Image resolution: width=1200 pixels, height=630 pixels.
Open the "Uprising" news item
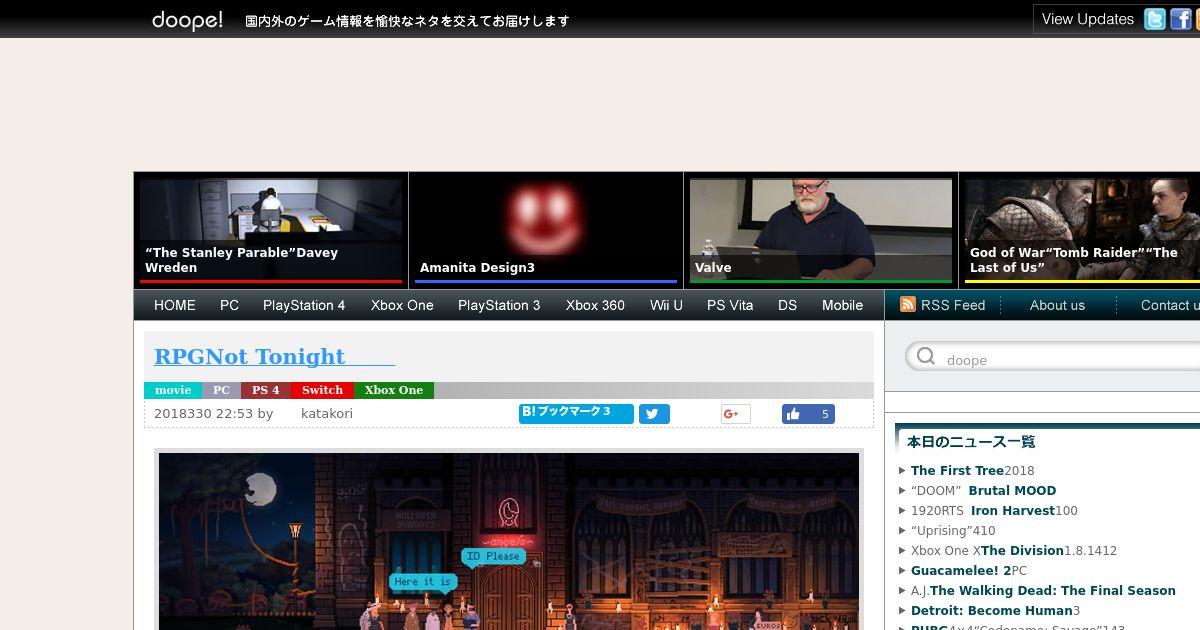pyautogui.click(x=953, y=530)
